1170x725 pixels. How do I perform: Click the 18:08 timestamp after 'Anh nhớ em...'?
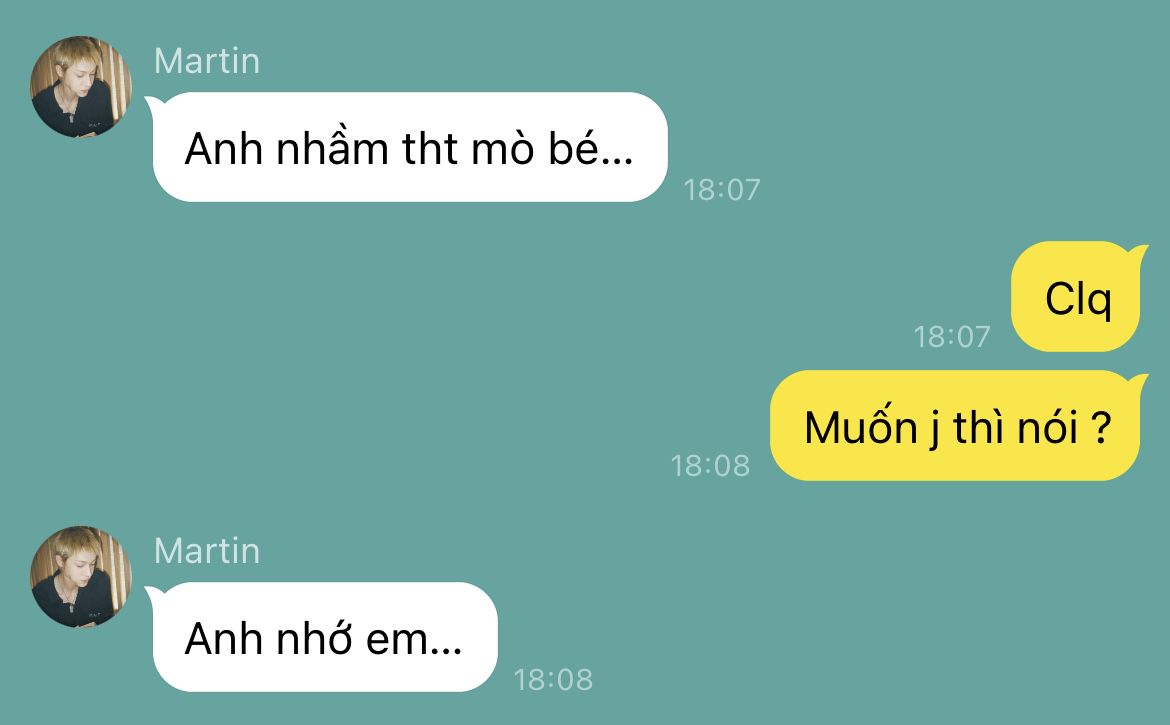(x=553, y=680)
